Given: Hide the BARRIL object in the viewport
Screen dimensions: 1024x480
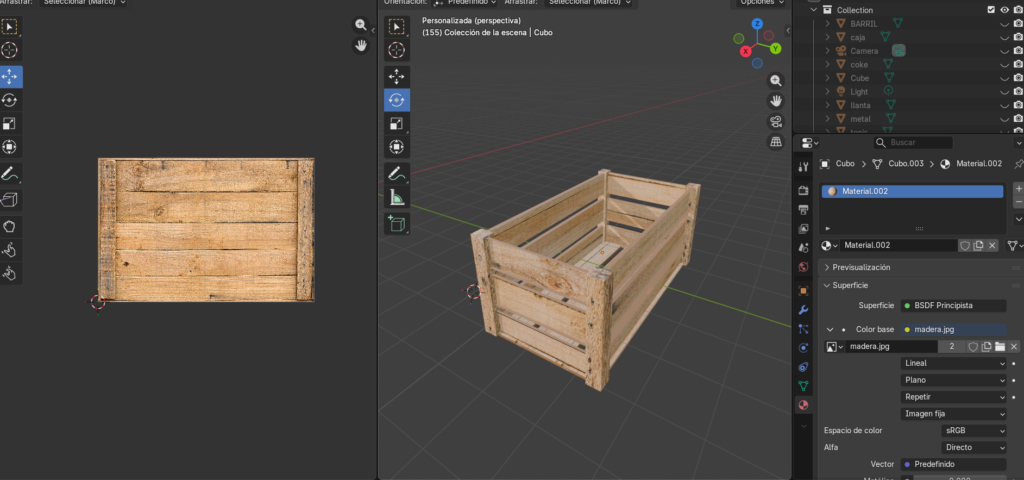Looking at the screenshot, I should click(1004, 22).
